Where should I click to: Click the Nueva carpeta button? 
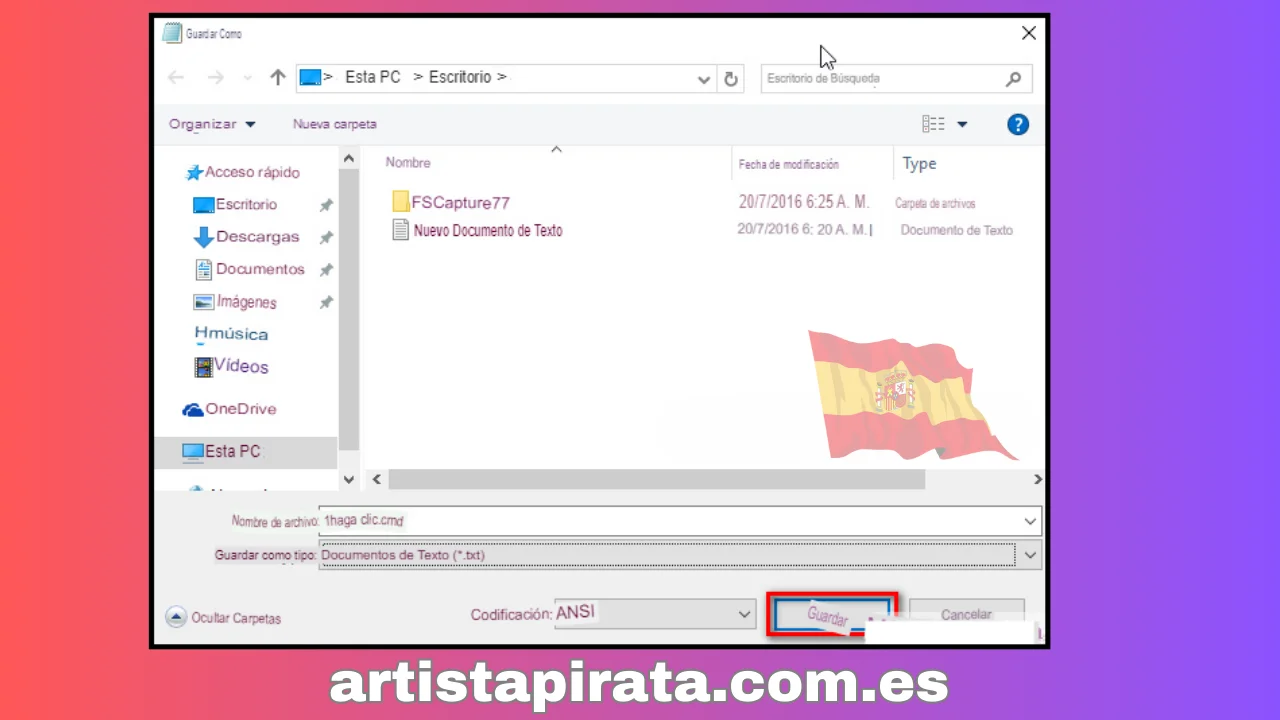pyautogui.click(x=335, y=124)
